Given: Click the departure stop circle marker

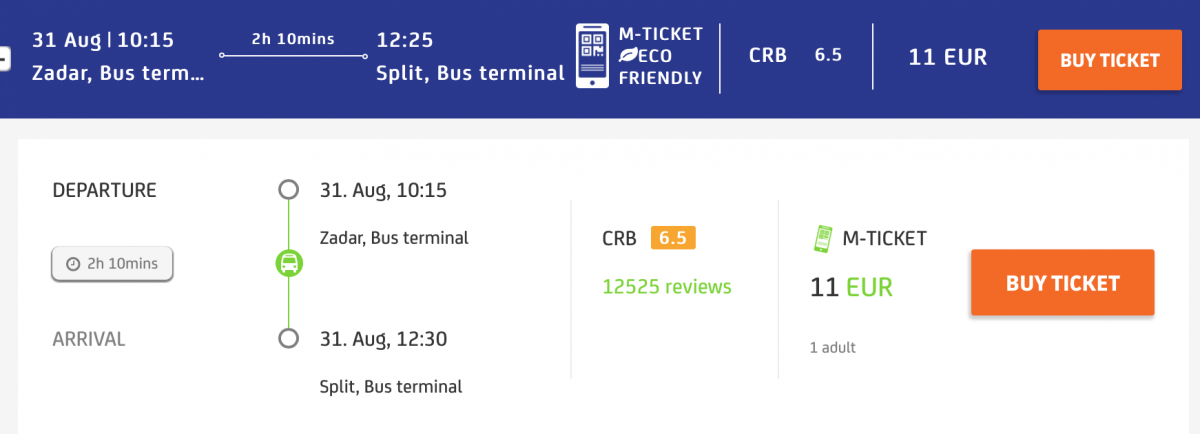Looking at the screenshot, I should click(289, 189).
